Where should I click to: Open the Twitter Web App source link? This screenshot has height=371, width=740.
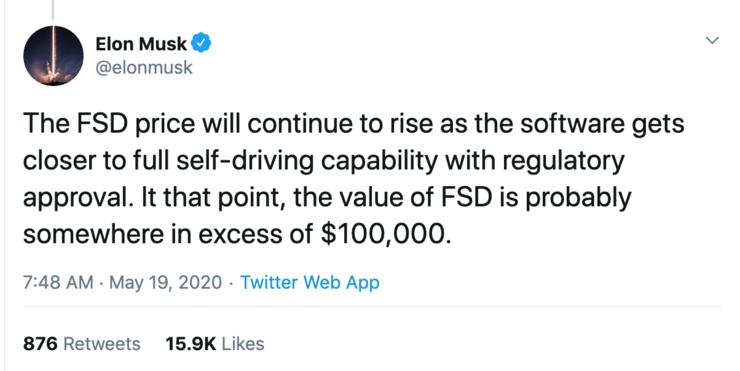pos(310,283)
